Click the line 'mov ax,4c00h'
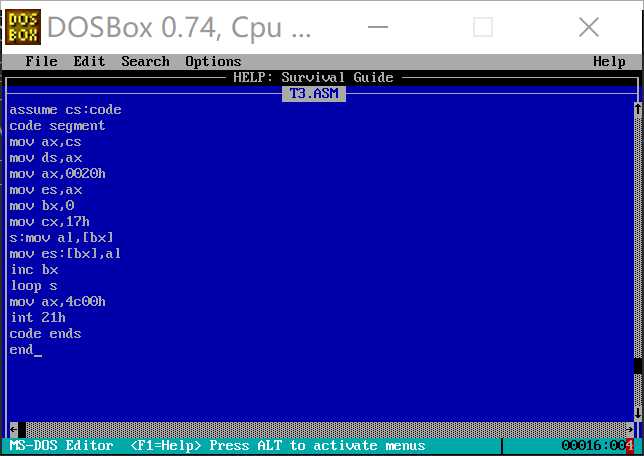644x456 pixels. pyautogui.click(x=57, y=302)
